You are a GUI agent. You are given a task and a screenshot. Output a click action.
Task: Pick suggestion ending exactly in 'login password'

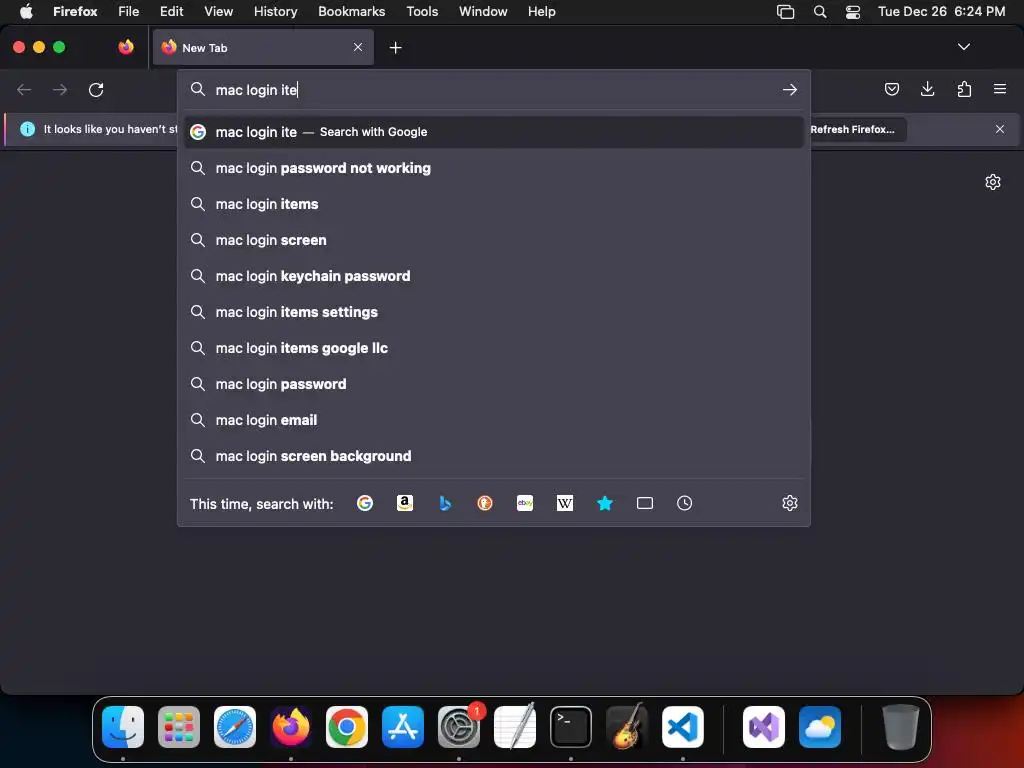pos(493,383)
